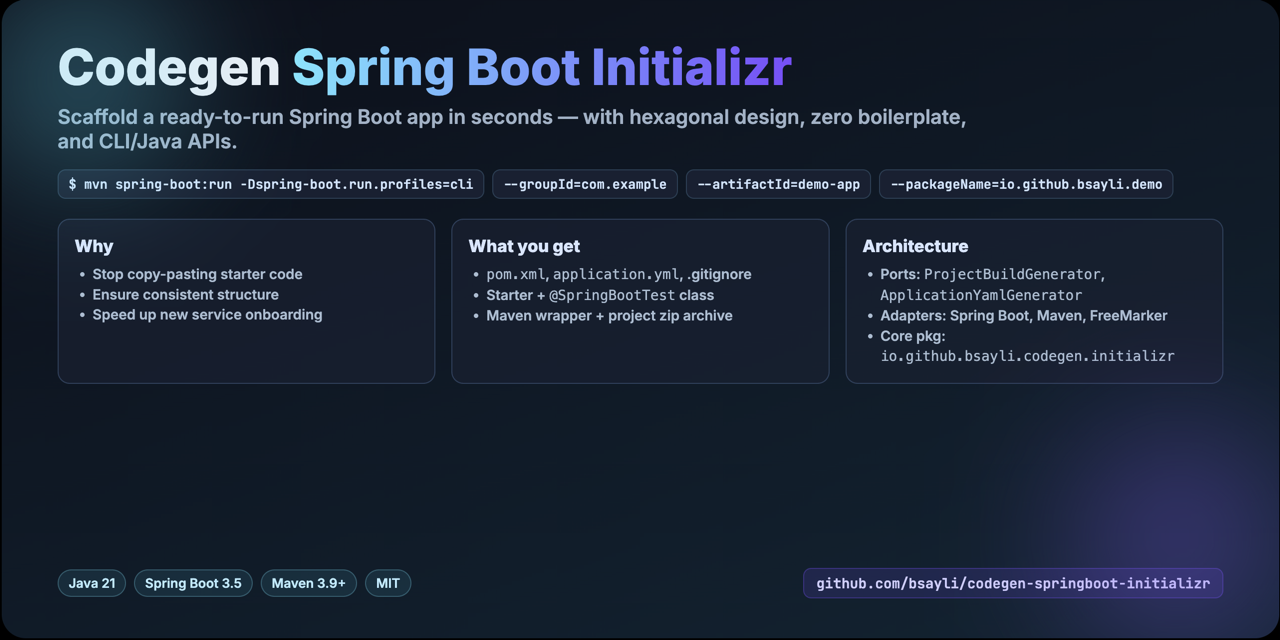Select the Stop copy-pasting starter code bullet
The height and width of the screenshot is (640, 1280).
(x=197, y=274)
